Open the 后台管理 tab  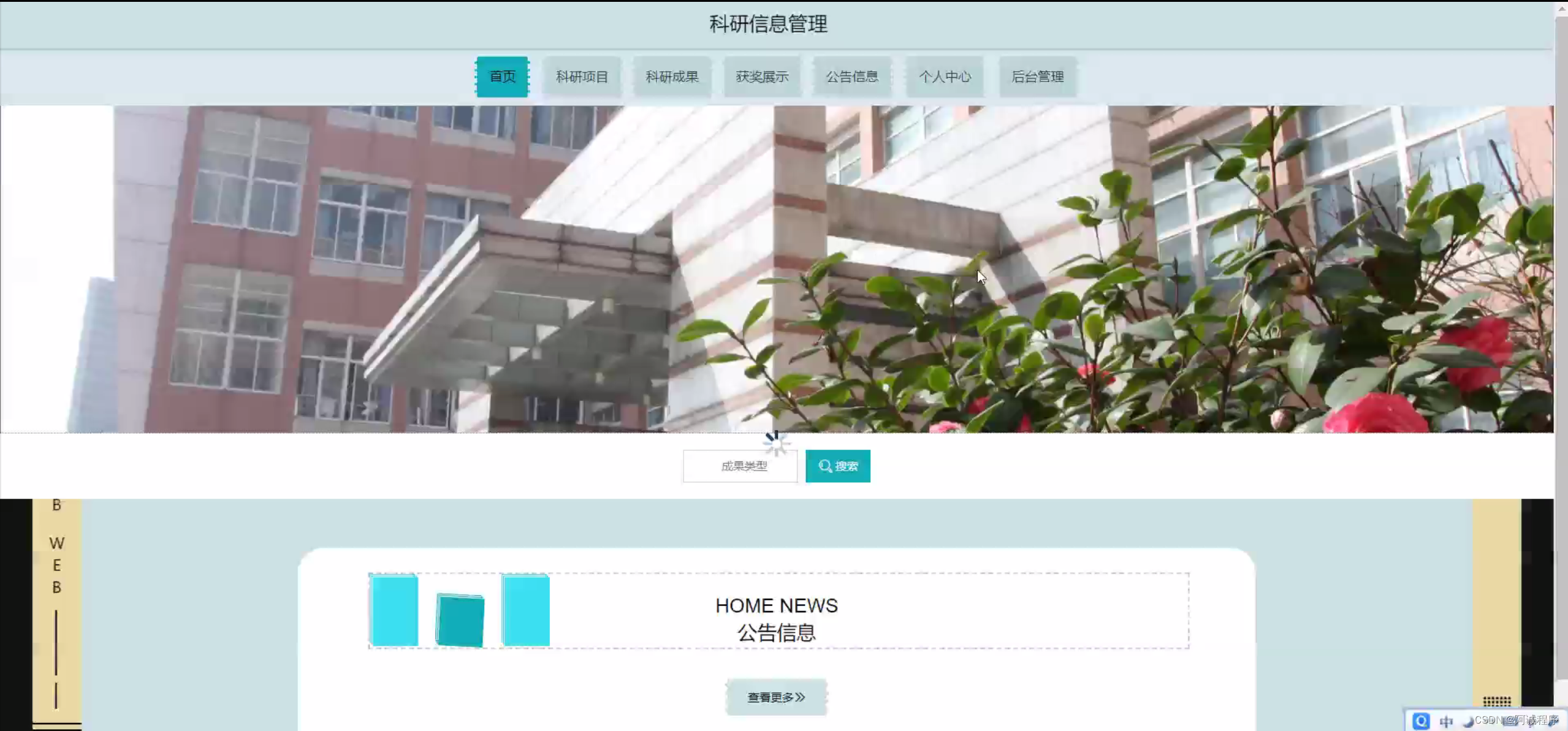point(1038,77)
